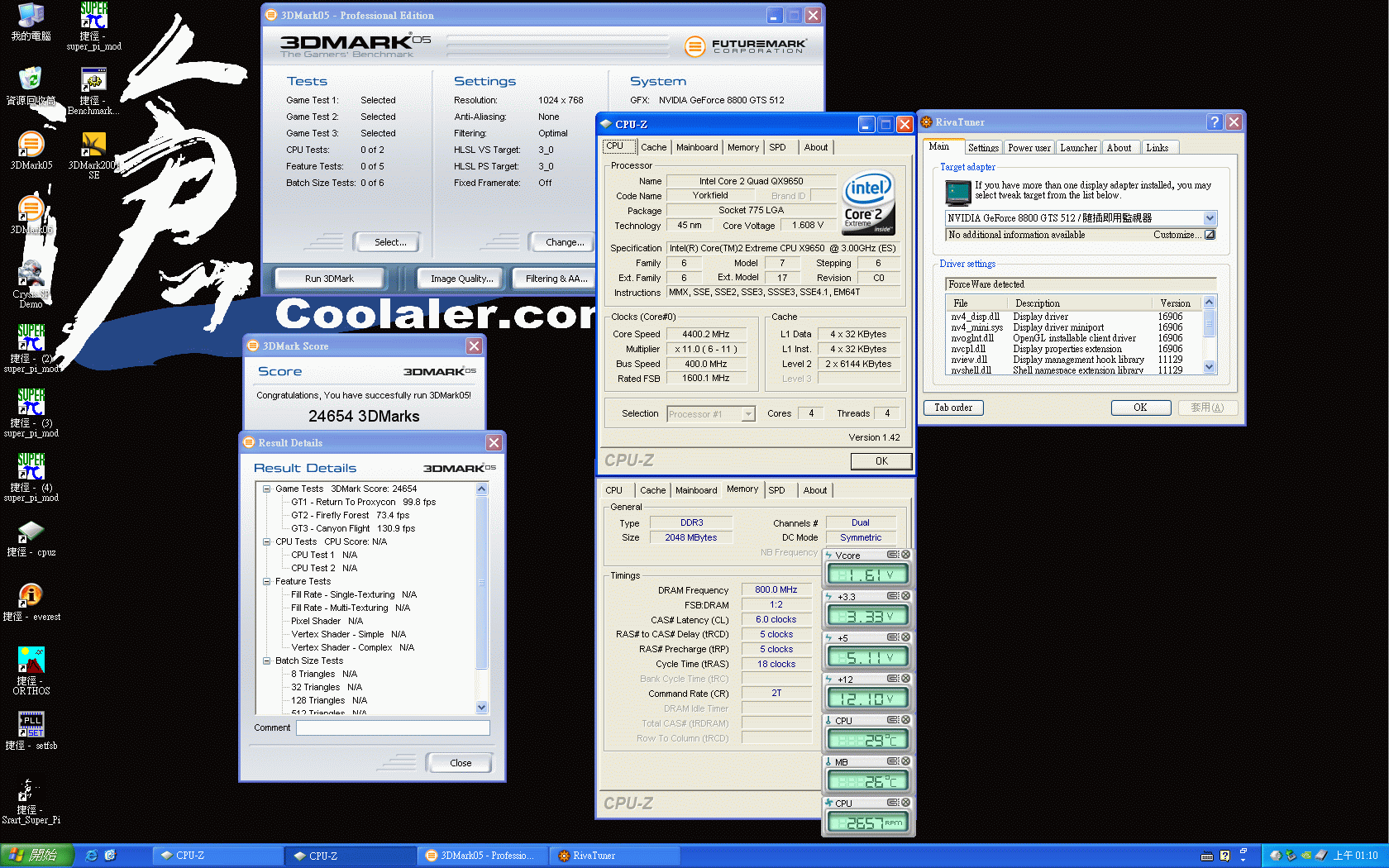Open the My Computer desktop icon
The width and height of the screenshot is (1389, 868).
31,22
